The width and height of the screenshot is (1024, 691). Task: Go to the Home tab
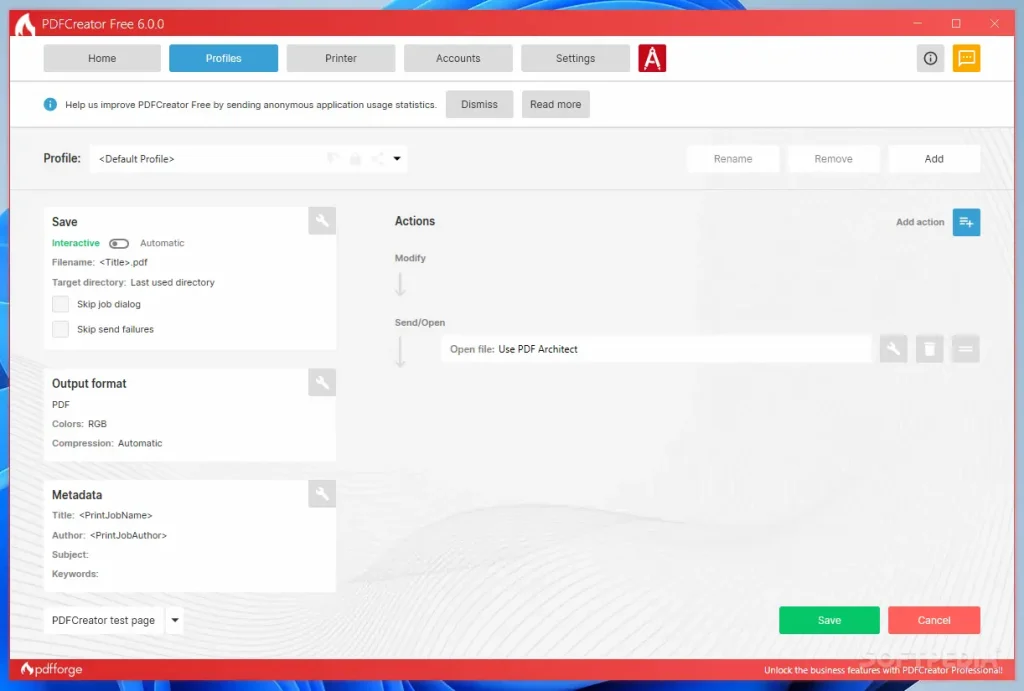click(x=102, y=58)
